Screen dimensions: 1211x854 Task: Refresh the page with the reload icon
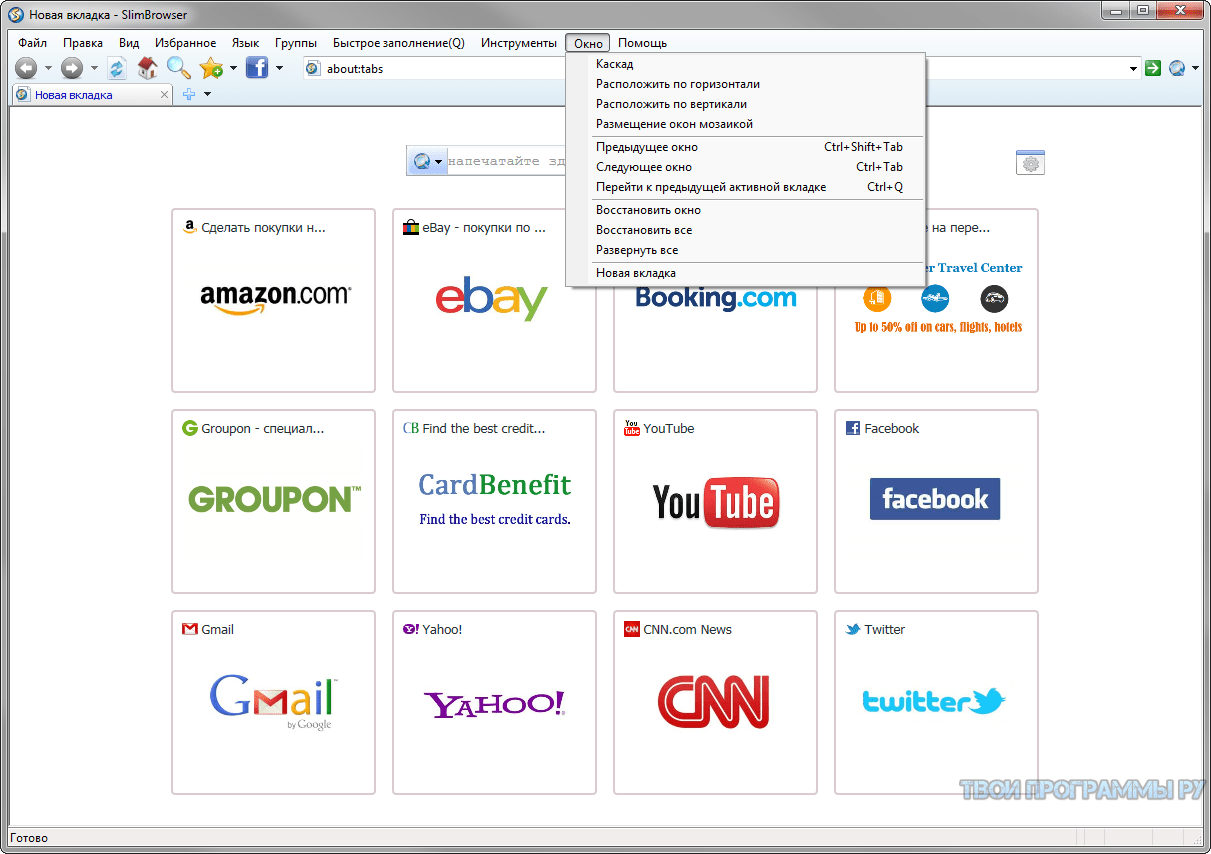(x=117, y=68)
